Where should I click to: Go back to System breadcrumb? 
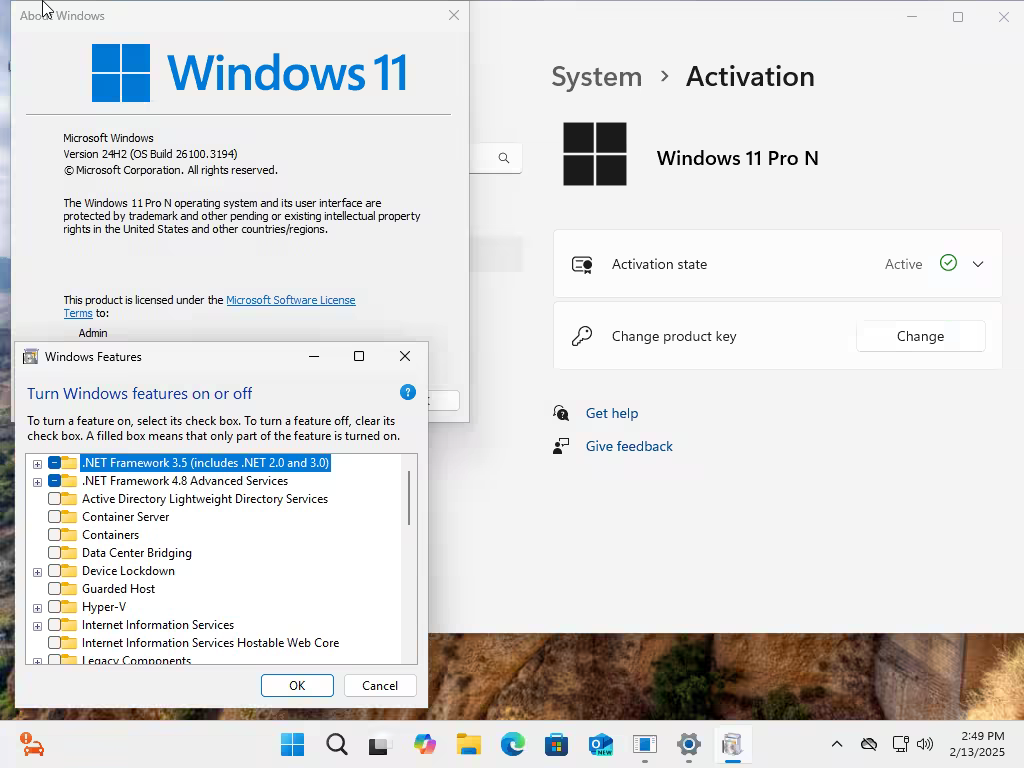597,76
